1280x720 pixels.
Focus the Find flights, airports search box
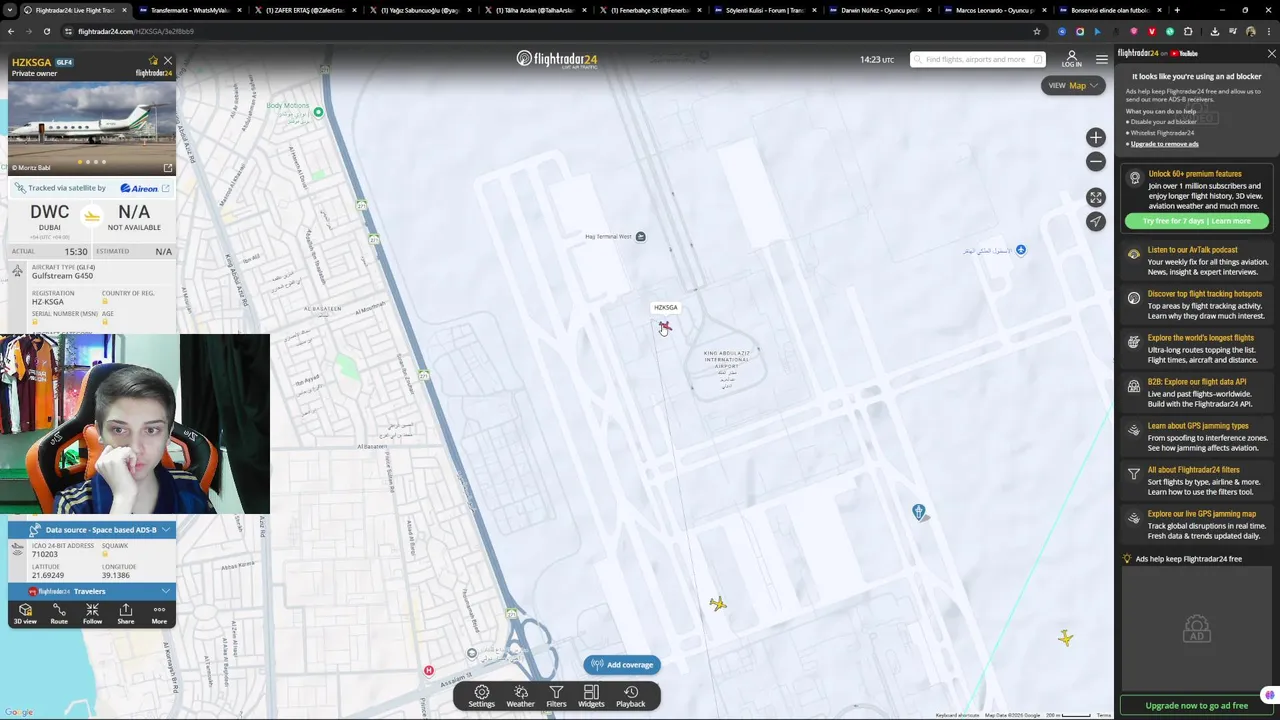(977, 60)
